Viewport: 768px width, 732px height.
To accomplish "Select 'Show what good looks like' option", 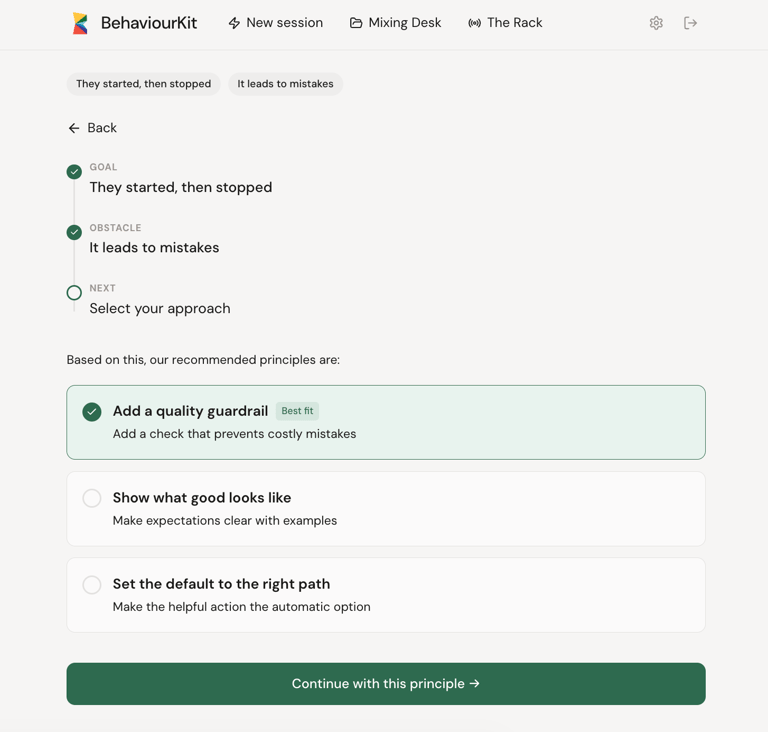I will (x=92, y=498).
